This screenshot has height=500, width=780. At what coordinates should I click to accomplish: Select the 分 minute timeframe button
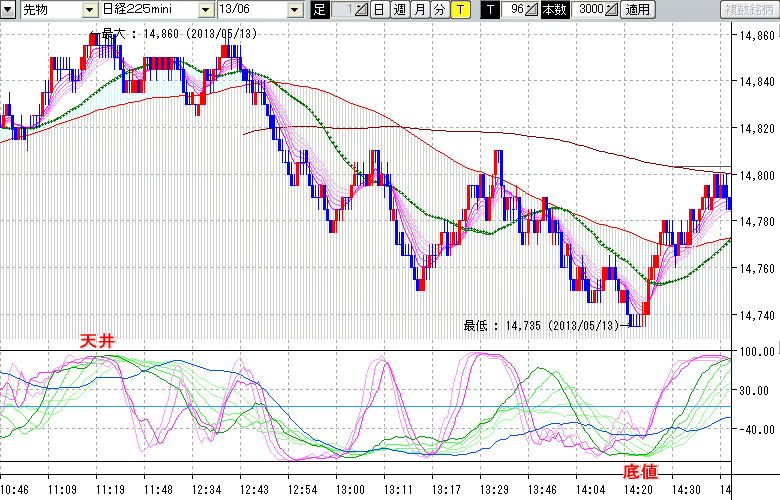(x=438, y=10)
